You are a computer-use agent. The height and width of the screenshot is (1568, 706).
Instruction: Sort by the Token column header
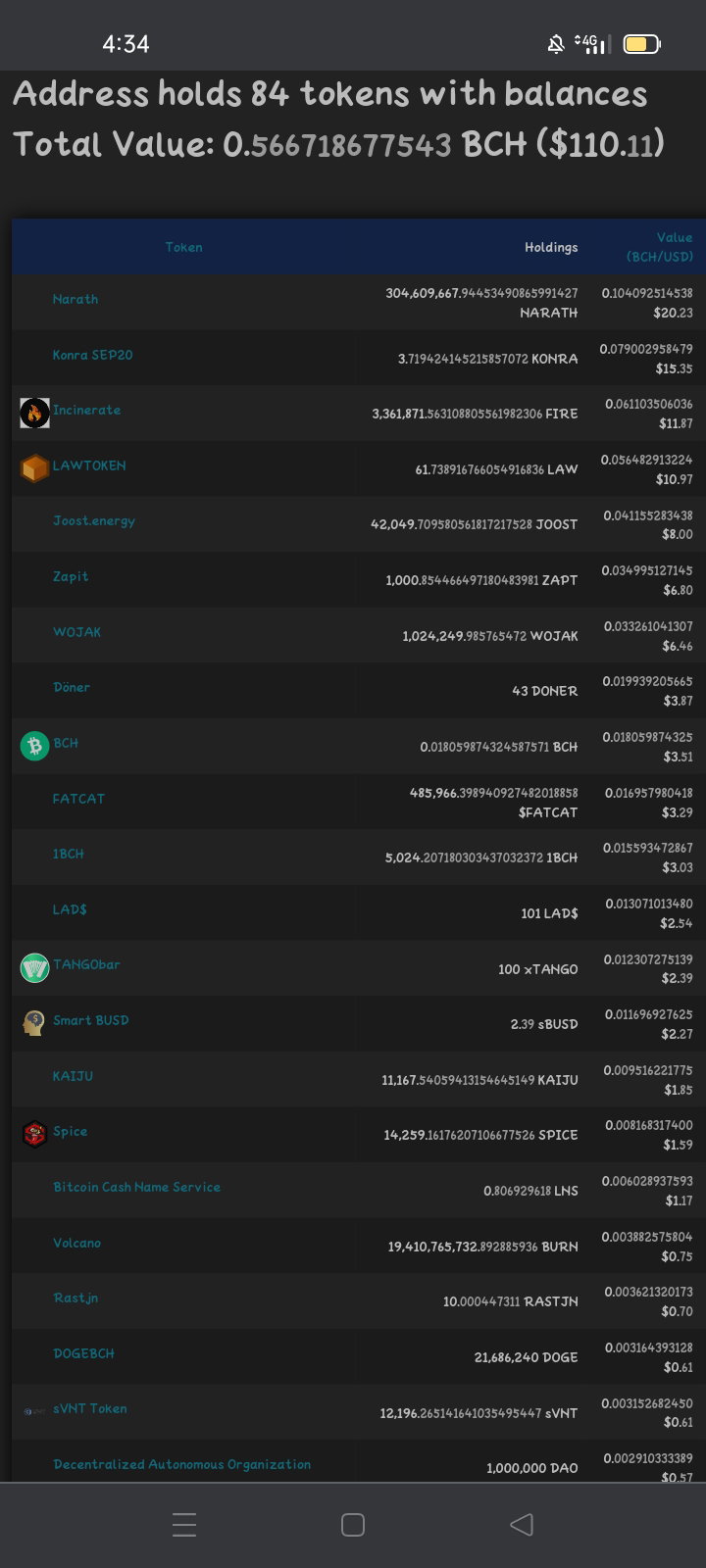pyautogui.click(x=184, y=247)
